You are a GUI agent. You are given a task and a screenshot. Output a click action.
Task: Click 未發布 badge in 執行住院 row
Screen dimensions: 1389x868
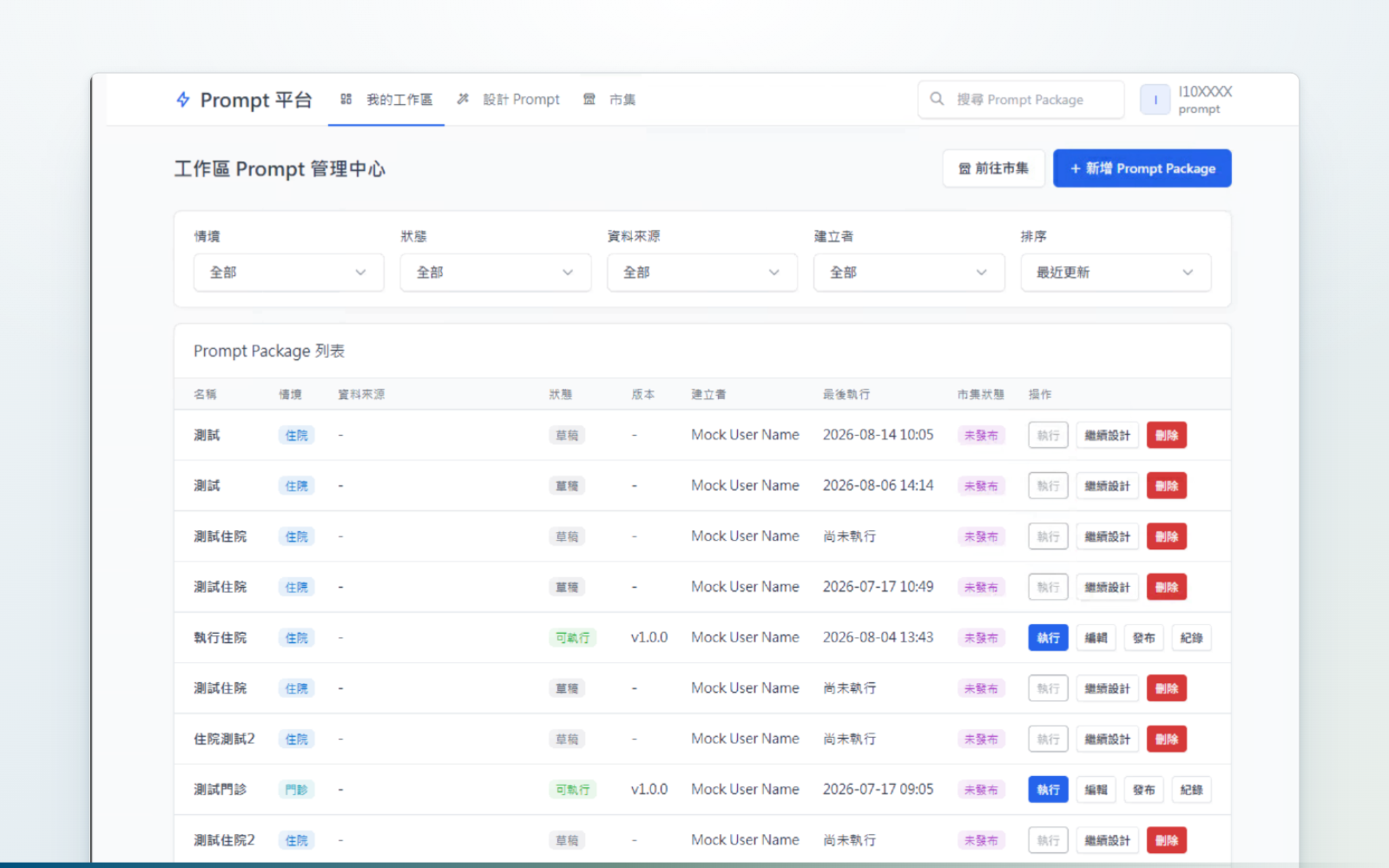(x=981, y=638)
